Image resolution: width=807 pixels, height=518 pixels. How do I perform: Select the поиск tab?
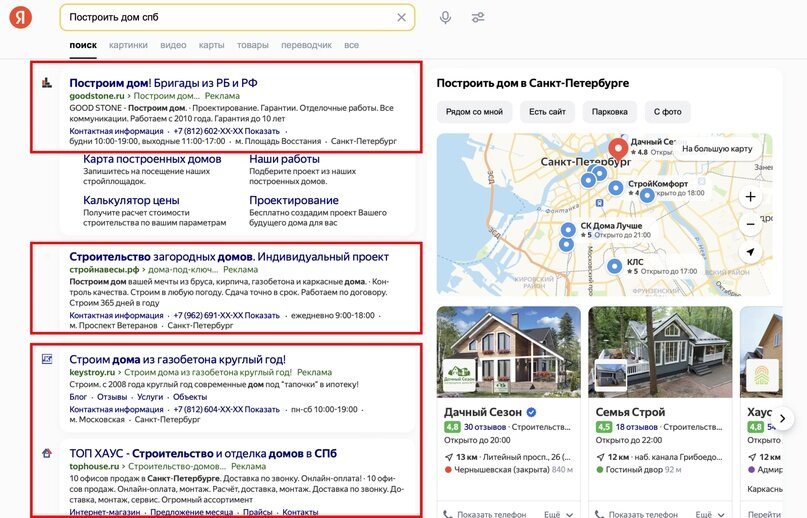coord(83,45)
